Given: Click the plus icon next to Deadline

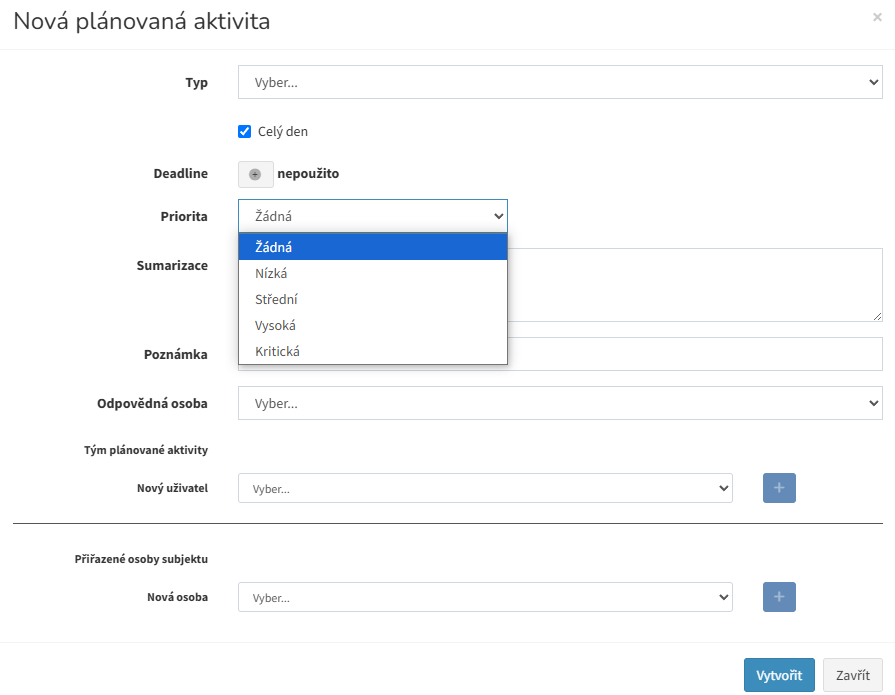Looking at the screenshot, I should (x=255, y=174).
